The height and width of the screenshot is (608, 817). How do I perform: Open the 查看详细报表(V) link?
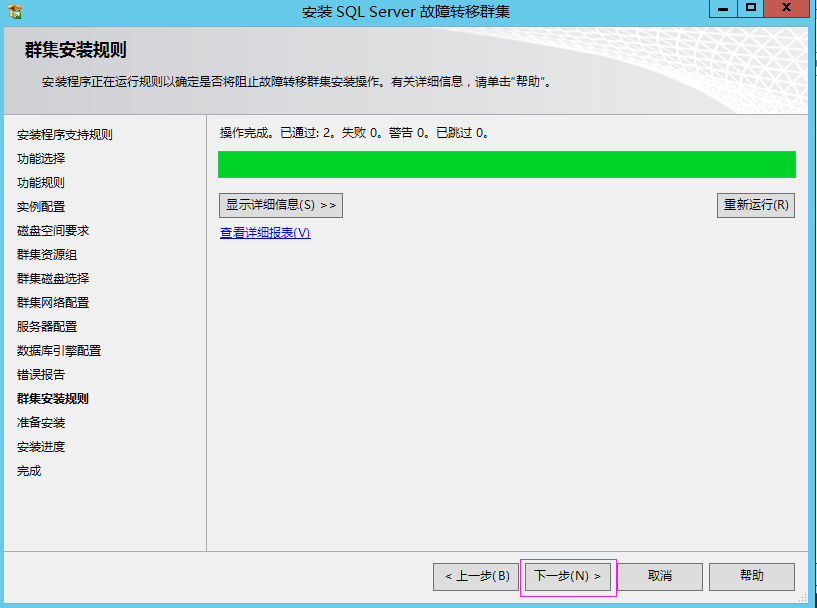click(265, 233)
